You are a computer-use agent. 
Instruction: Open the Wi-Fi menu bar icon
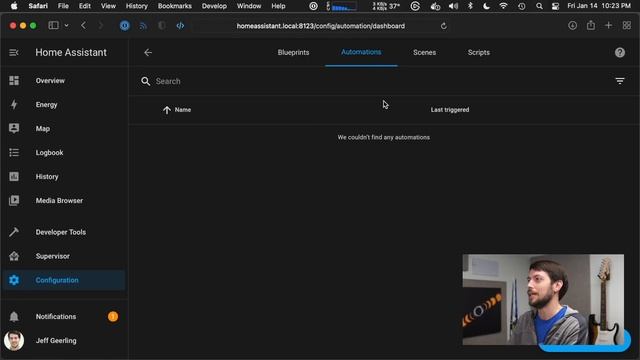(x=503, y=6)
